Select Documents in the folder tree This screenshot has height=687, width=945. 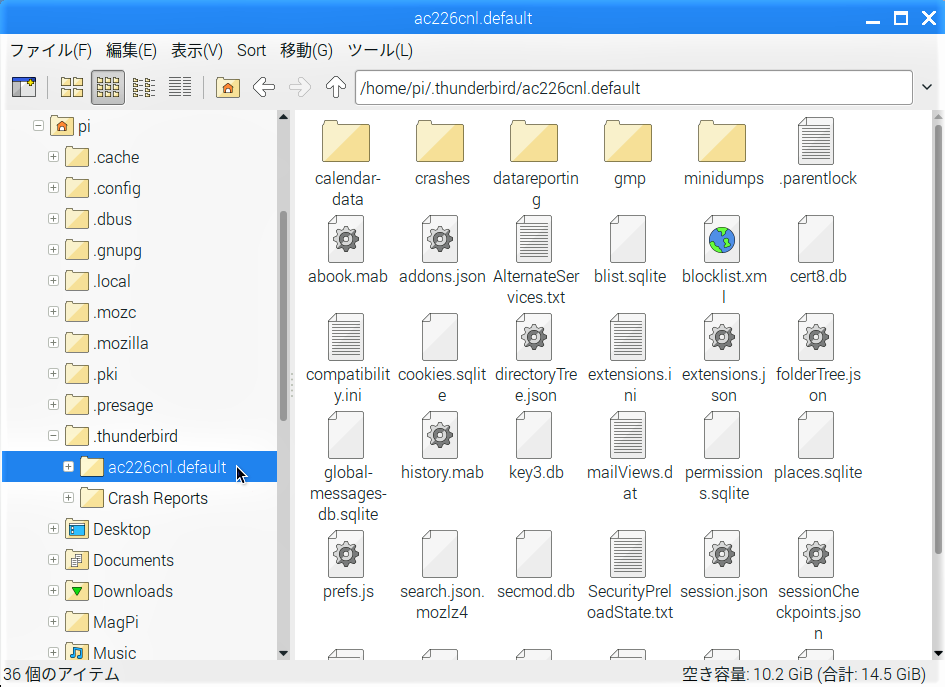coord(133,560)
